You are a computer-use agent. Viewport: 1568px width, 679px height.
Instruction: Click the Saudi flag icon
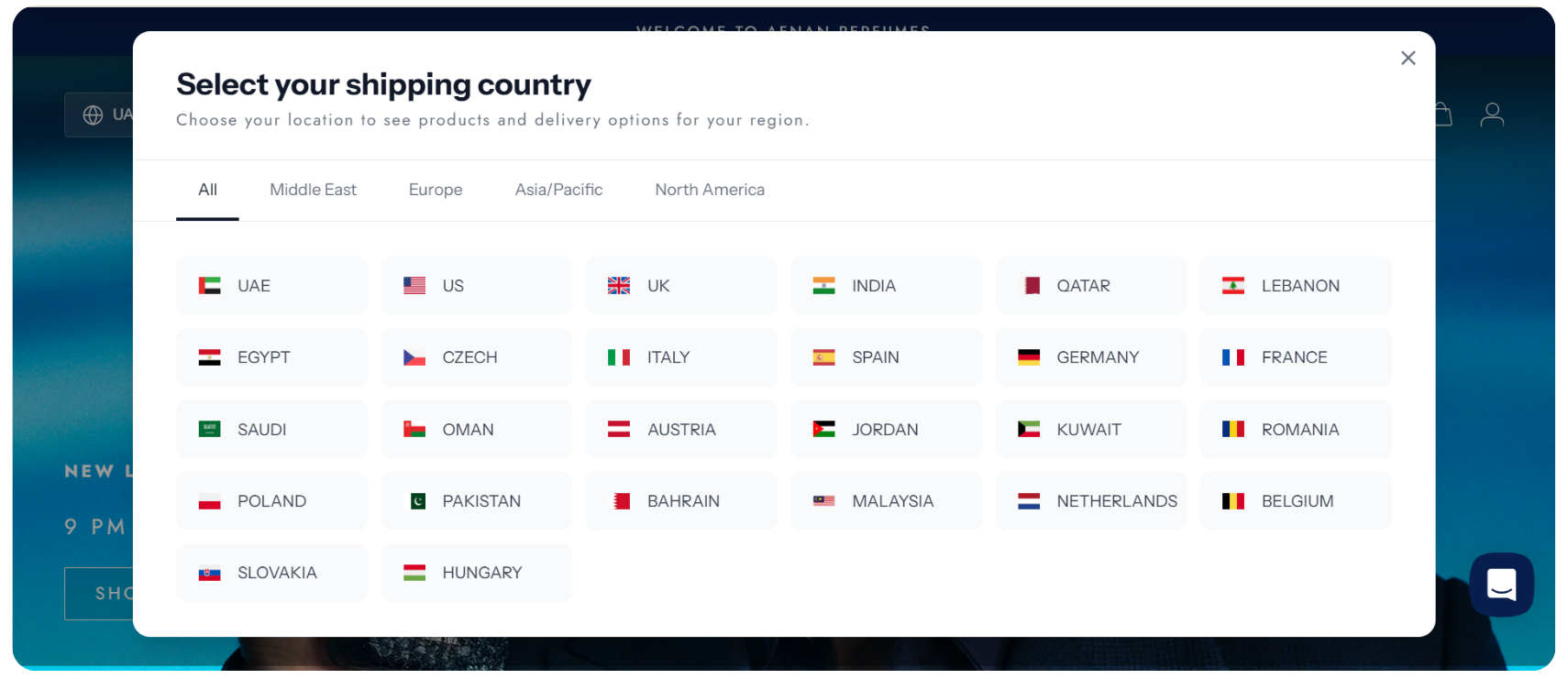(x=210, y=429)
